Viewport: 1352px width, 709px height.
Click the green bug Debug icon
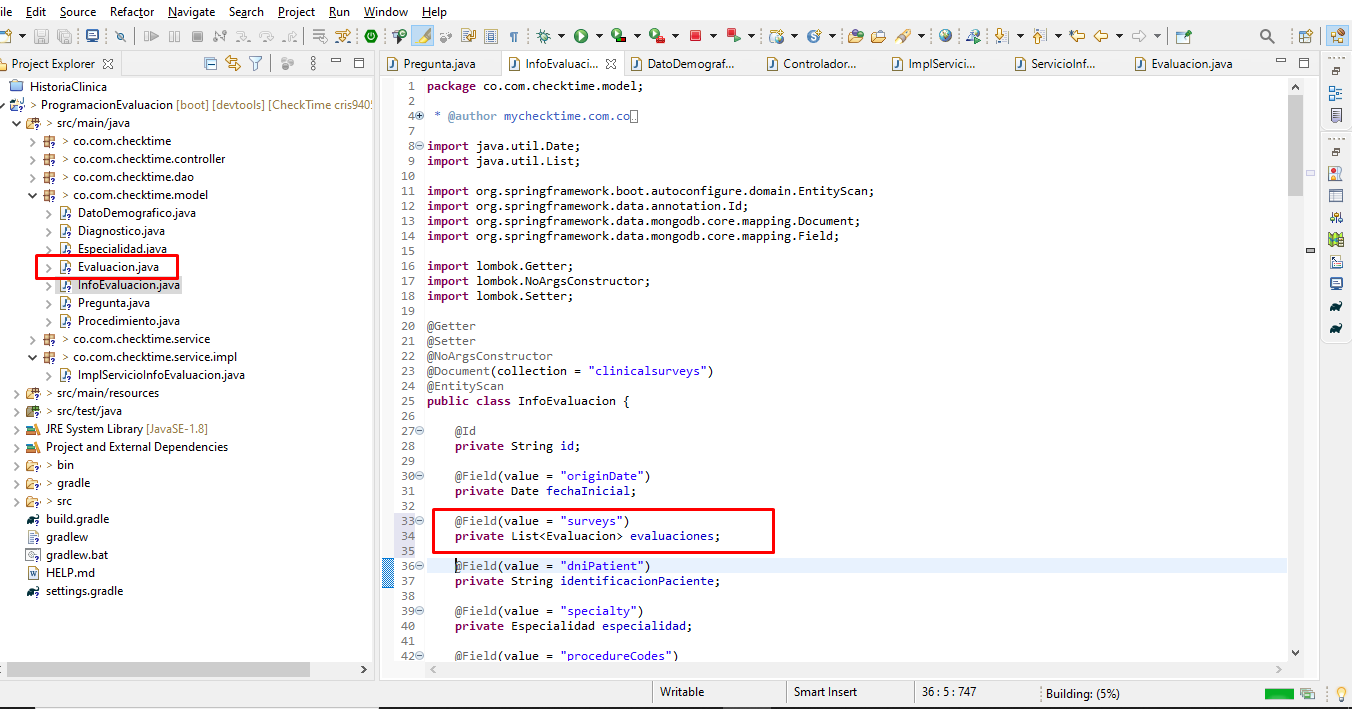tap(543, 36)
